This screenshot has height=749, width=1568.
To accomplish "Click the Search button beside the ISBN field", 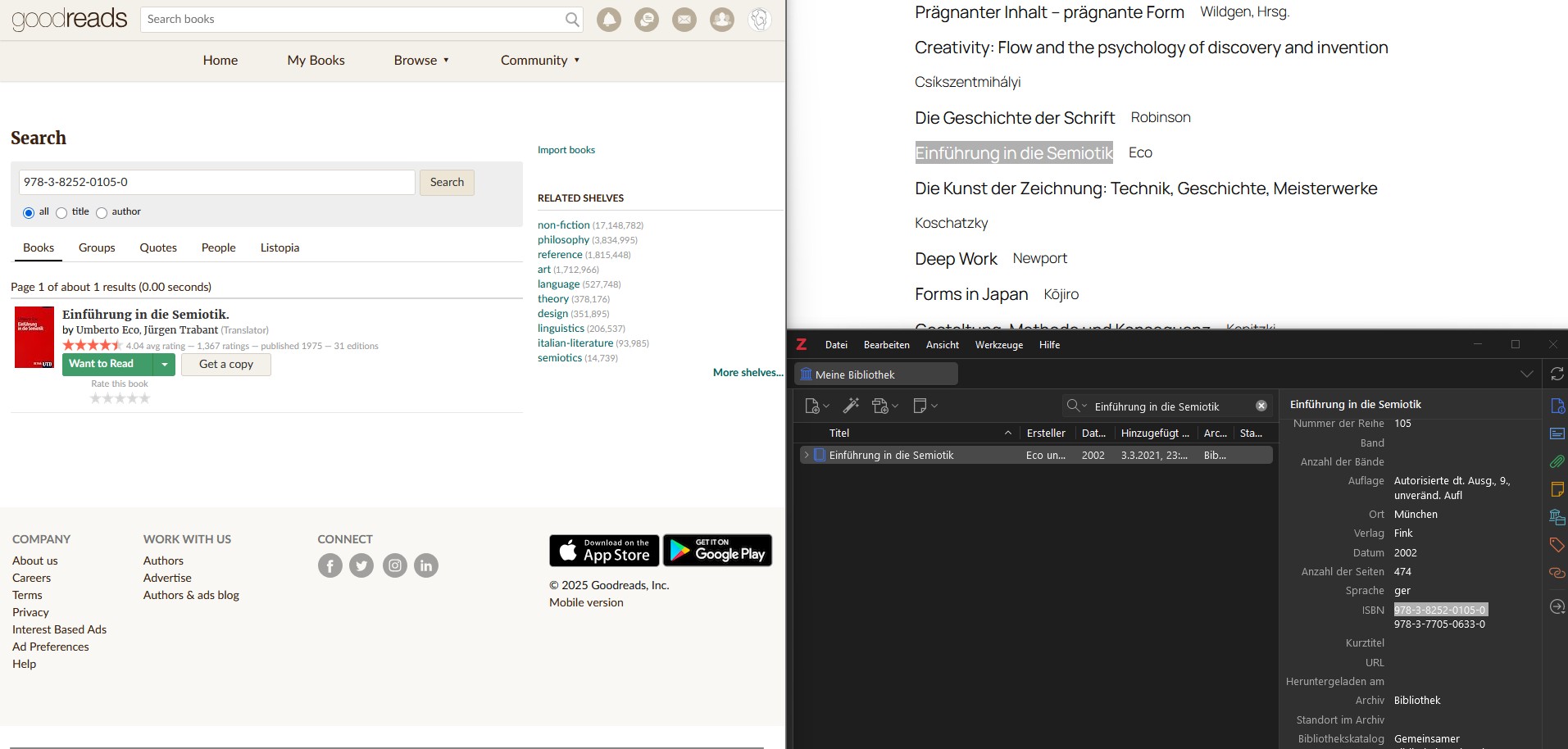I will point(447,182).
